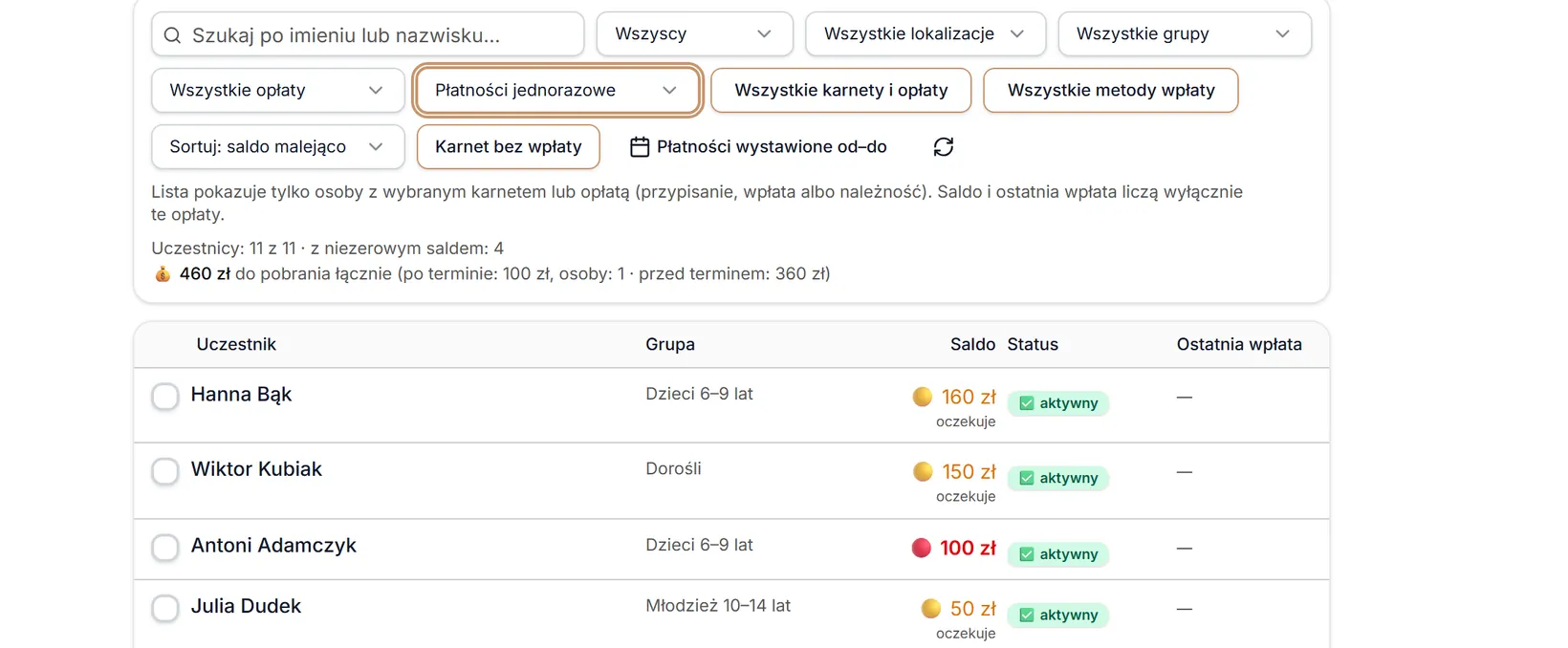This screenshot has width=1568, height=648.
Task: Click the Status column header
Action: pos(1033,344)
